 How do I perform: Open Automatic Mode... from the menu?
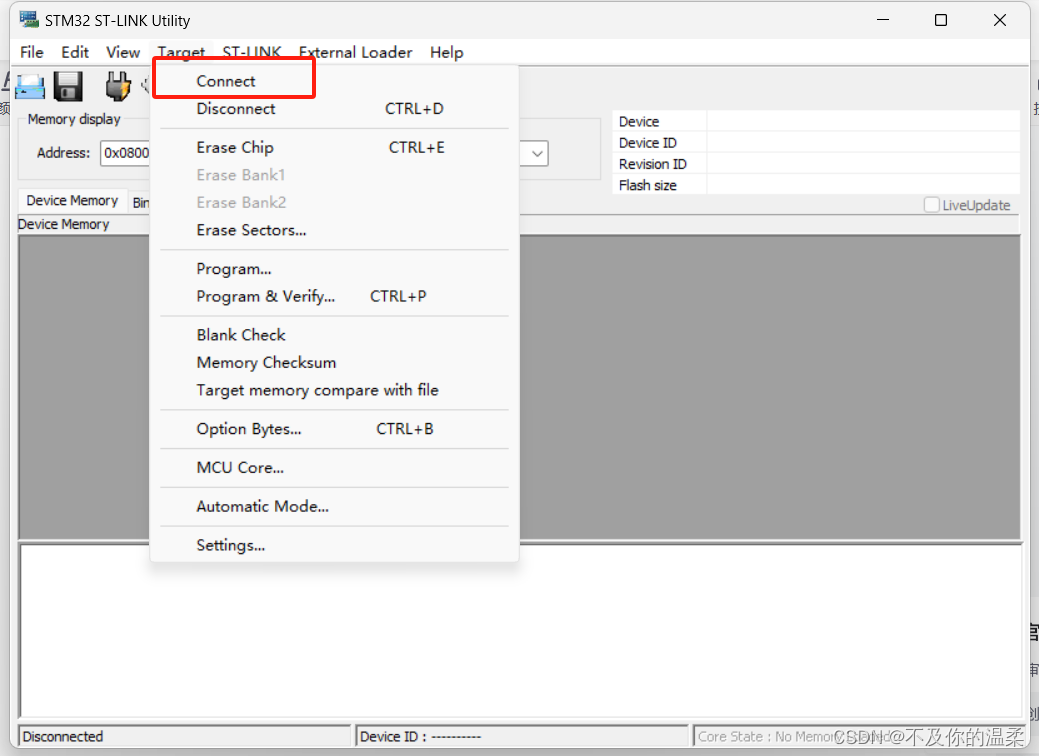(335, 506)
